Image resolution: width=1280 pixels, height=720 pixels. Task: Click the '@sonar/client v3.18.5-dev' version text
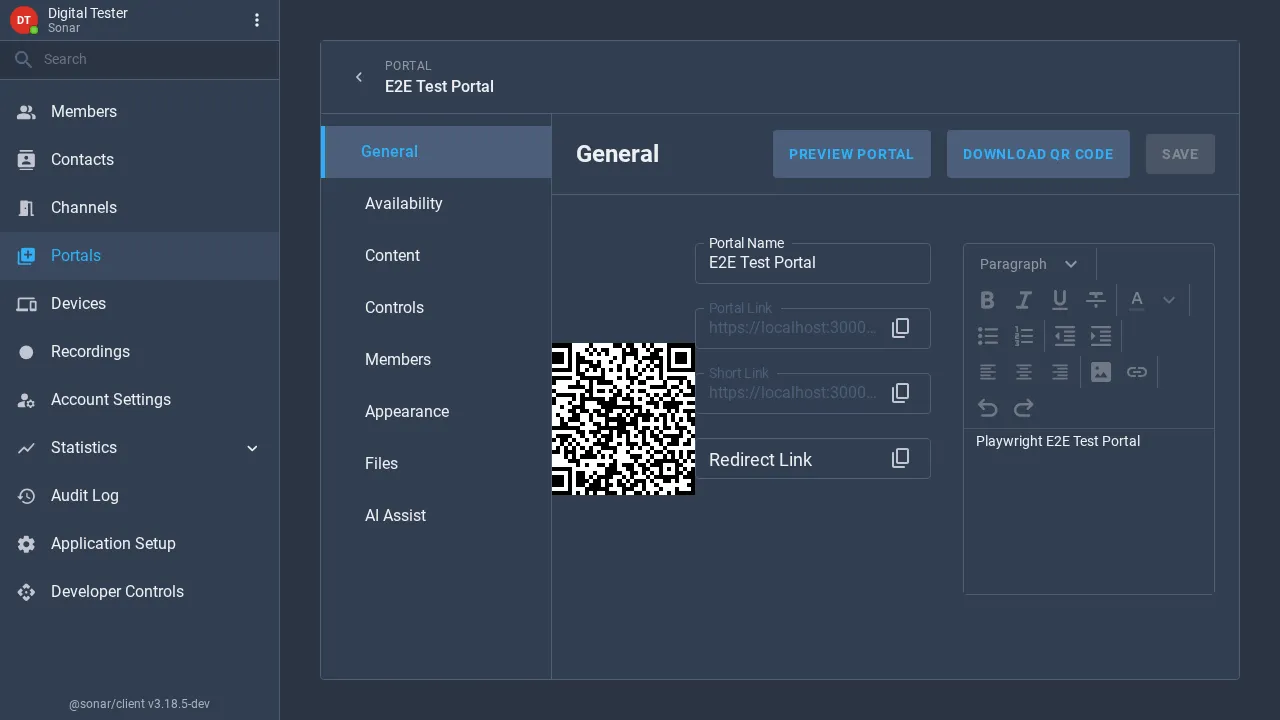click(139, 704)
